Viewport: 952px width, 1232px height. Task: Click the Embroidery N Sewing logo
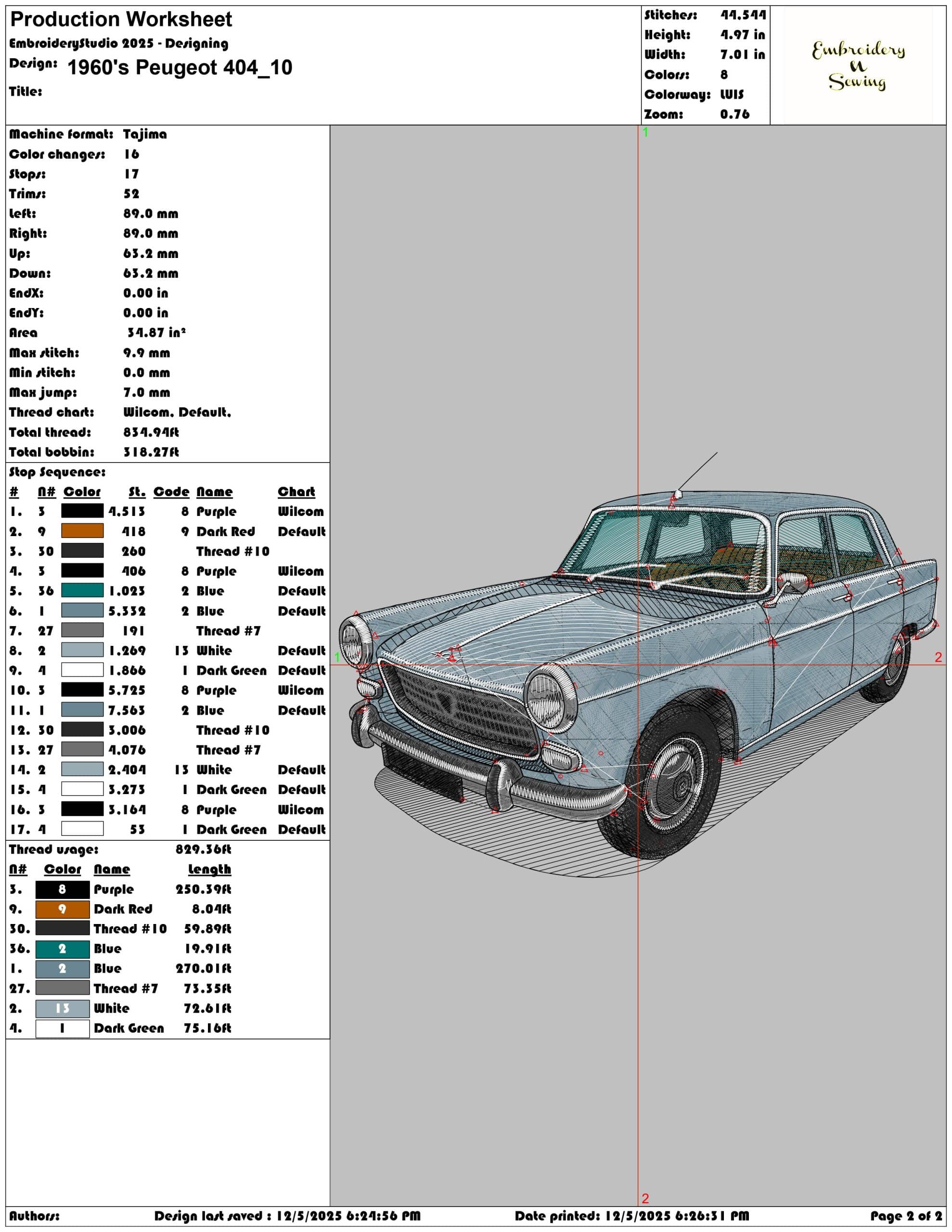click(858, 65)
